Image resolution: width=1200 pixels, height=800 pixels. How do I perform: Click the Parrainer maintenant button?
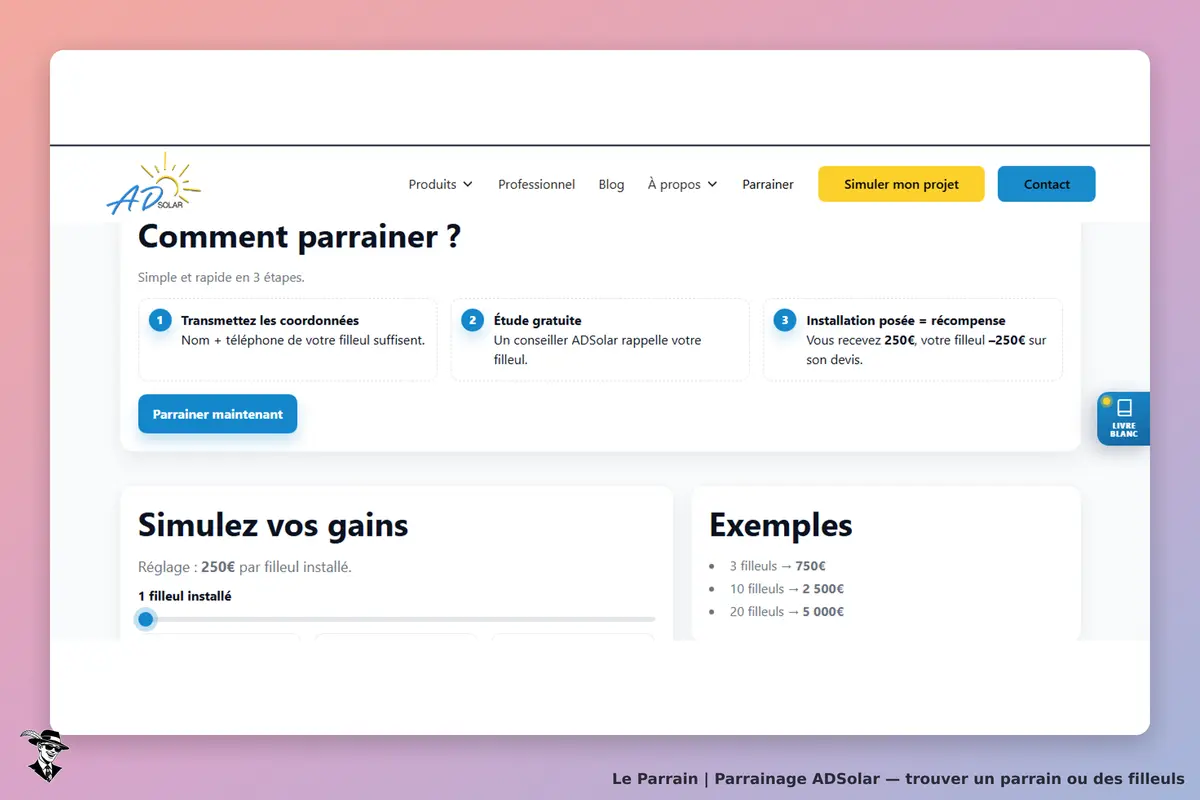[x=218, y=414]
